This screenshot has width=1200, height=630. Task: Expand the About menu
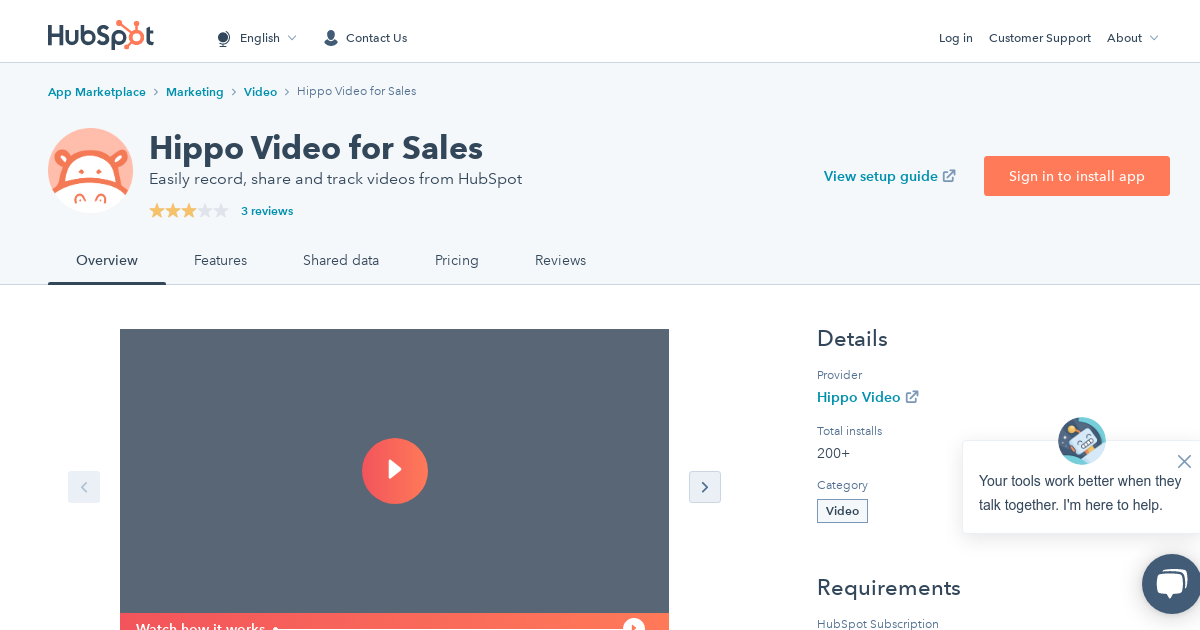pos(1132,38)
